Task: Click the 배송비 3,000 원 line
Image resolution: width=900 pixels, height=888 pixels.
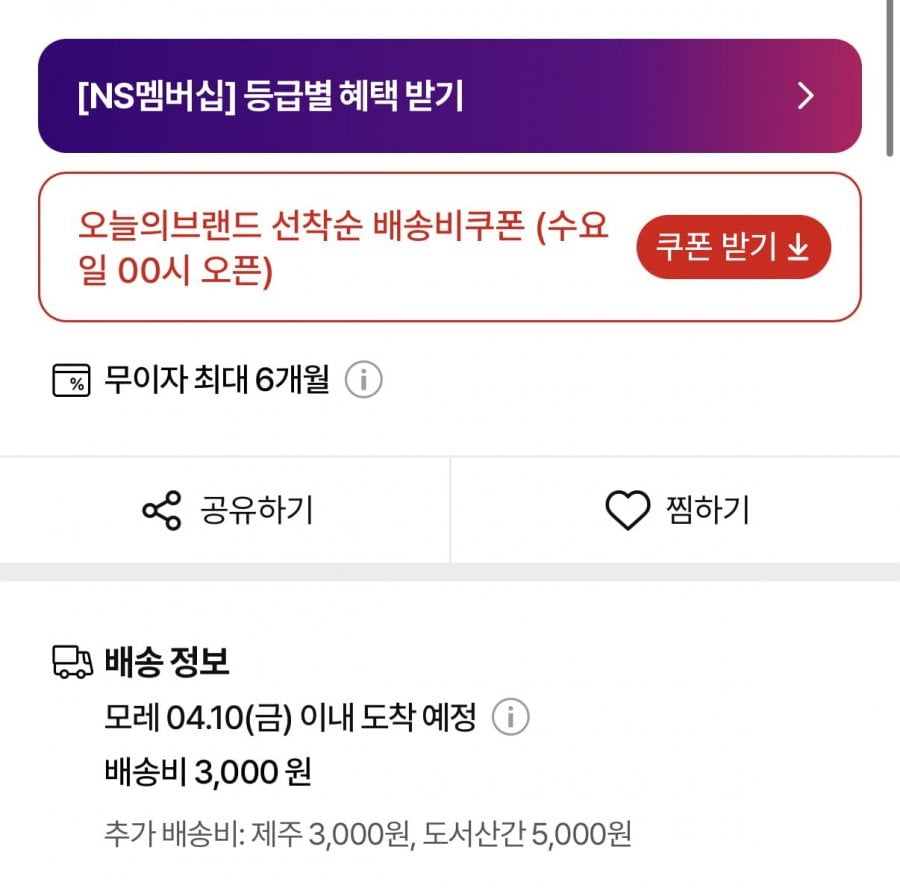Action: [x=208, y=773]
